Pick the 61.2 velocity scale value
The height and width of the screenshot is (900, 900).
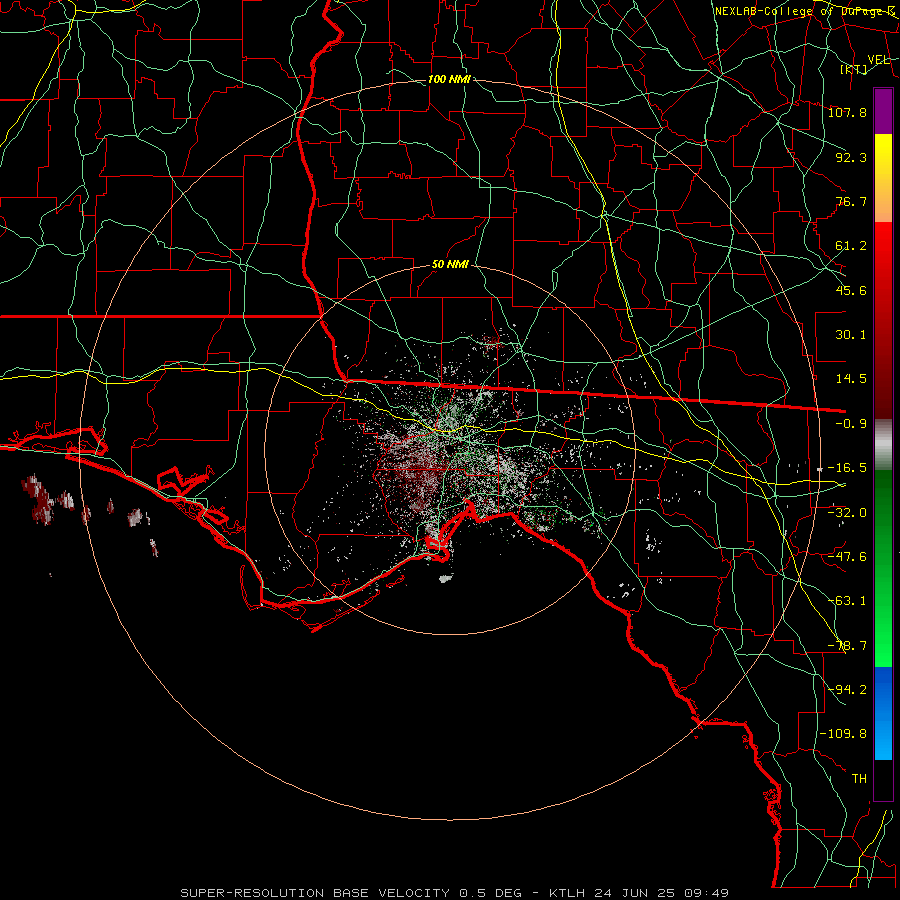(851, 246)
